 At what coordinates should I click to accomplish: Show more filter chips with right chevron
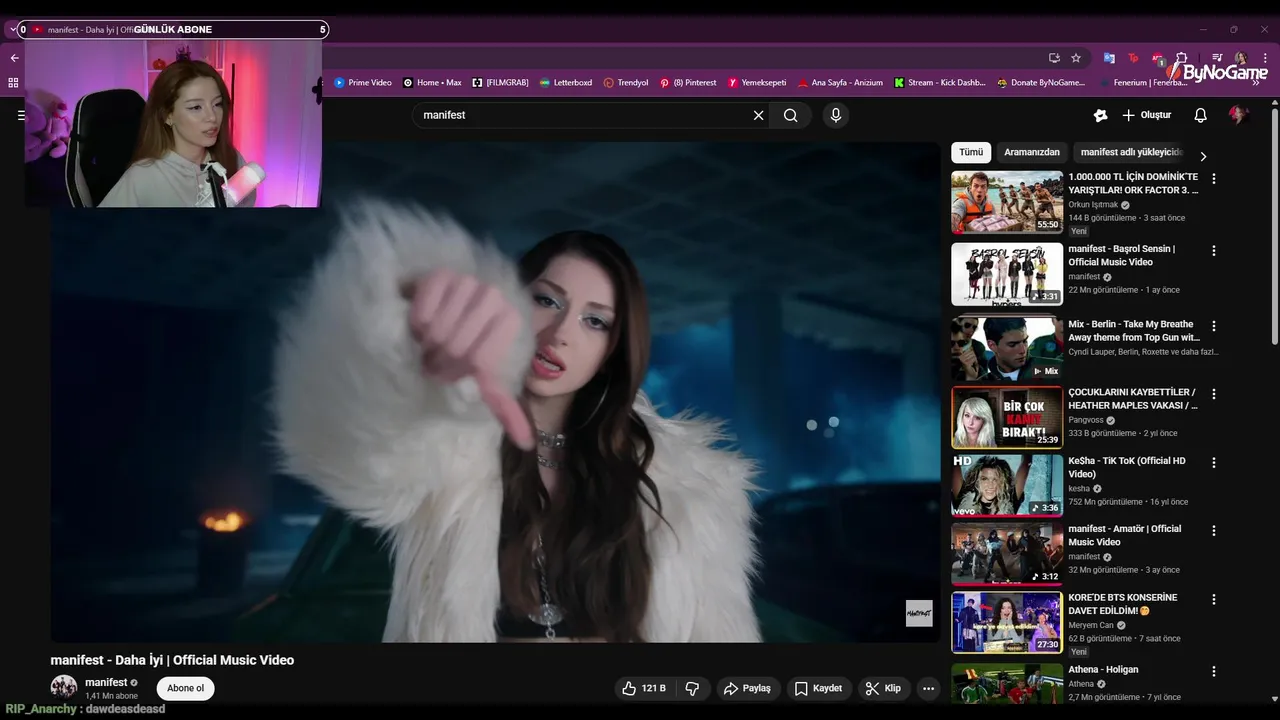1203,156
